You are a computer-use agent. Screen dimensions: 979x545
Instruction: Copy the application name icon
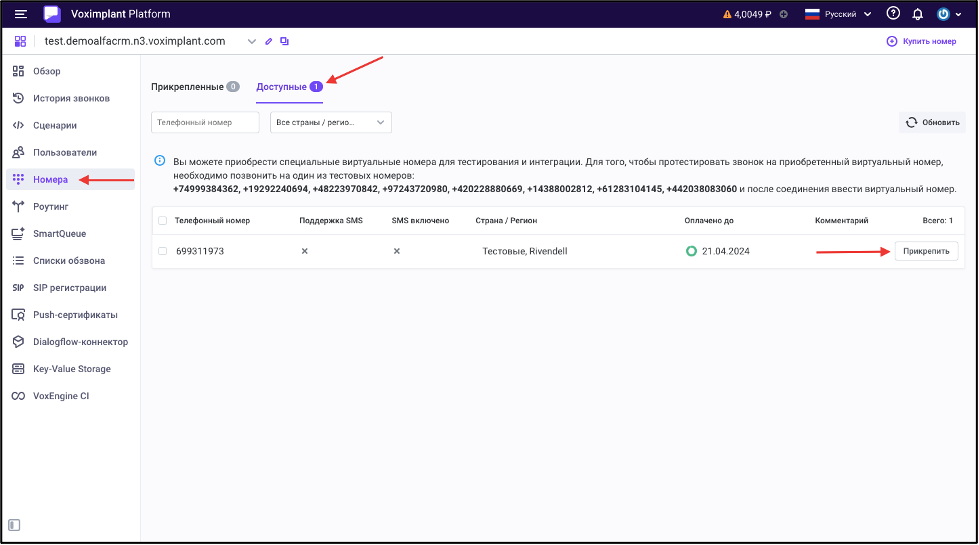coord(285,41)
